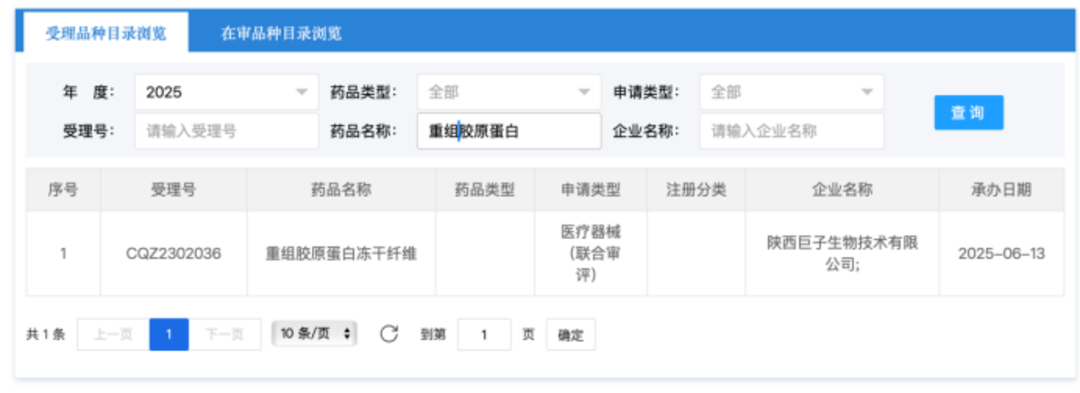Click the 确定 jump button
1080x393 pixels.
(570, 334)
